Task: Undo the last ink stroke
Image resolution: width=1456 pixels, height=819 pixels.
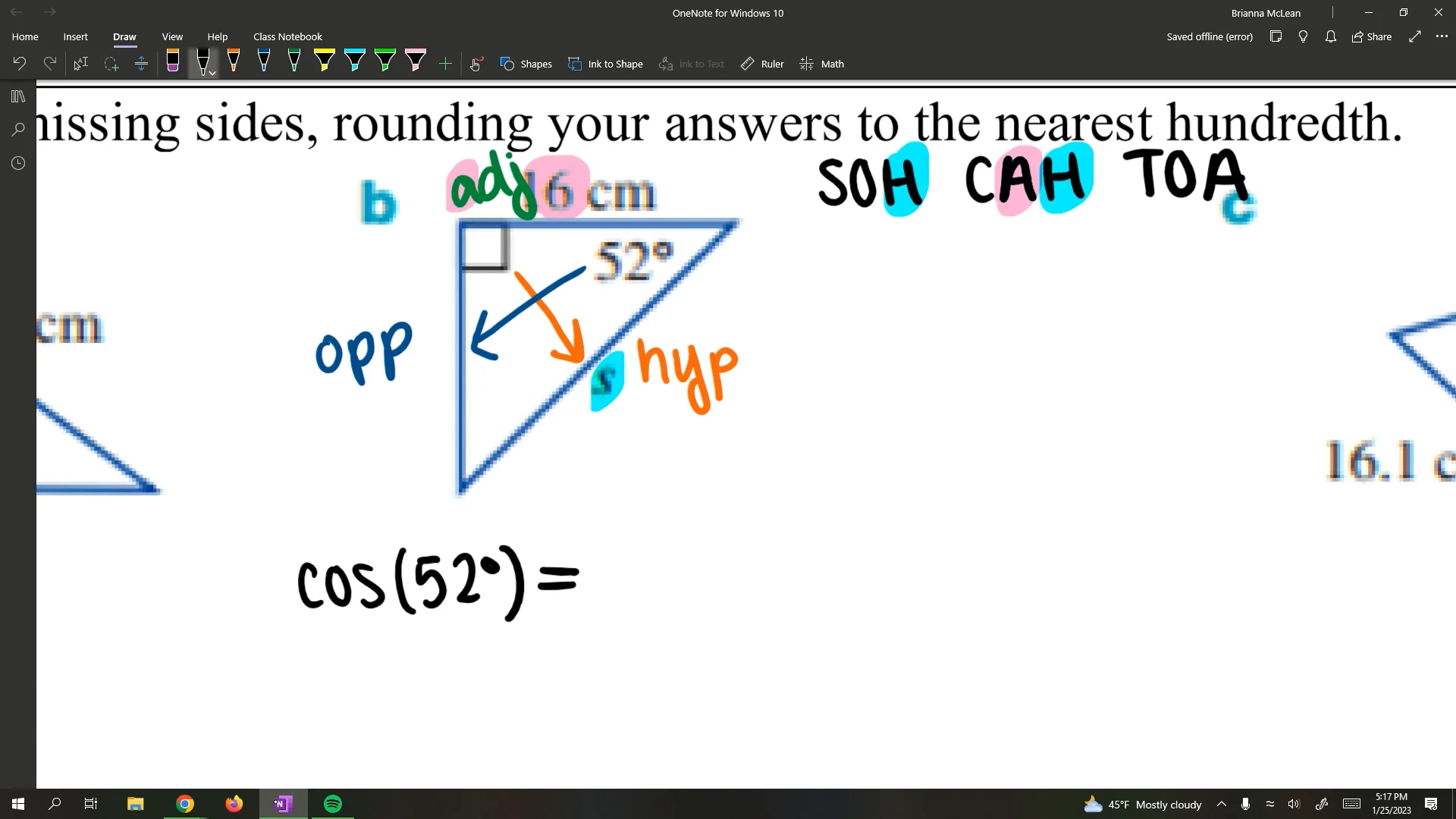Action: click(20, 64)
